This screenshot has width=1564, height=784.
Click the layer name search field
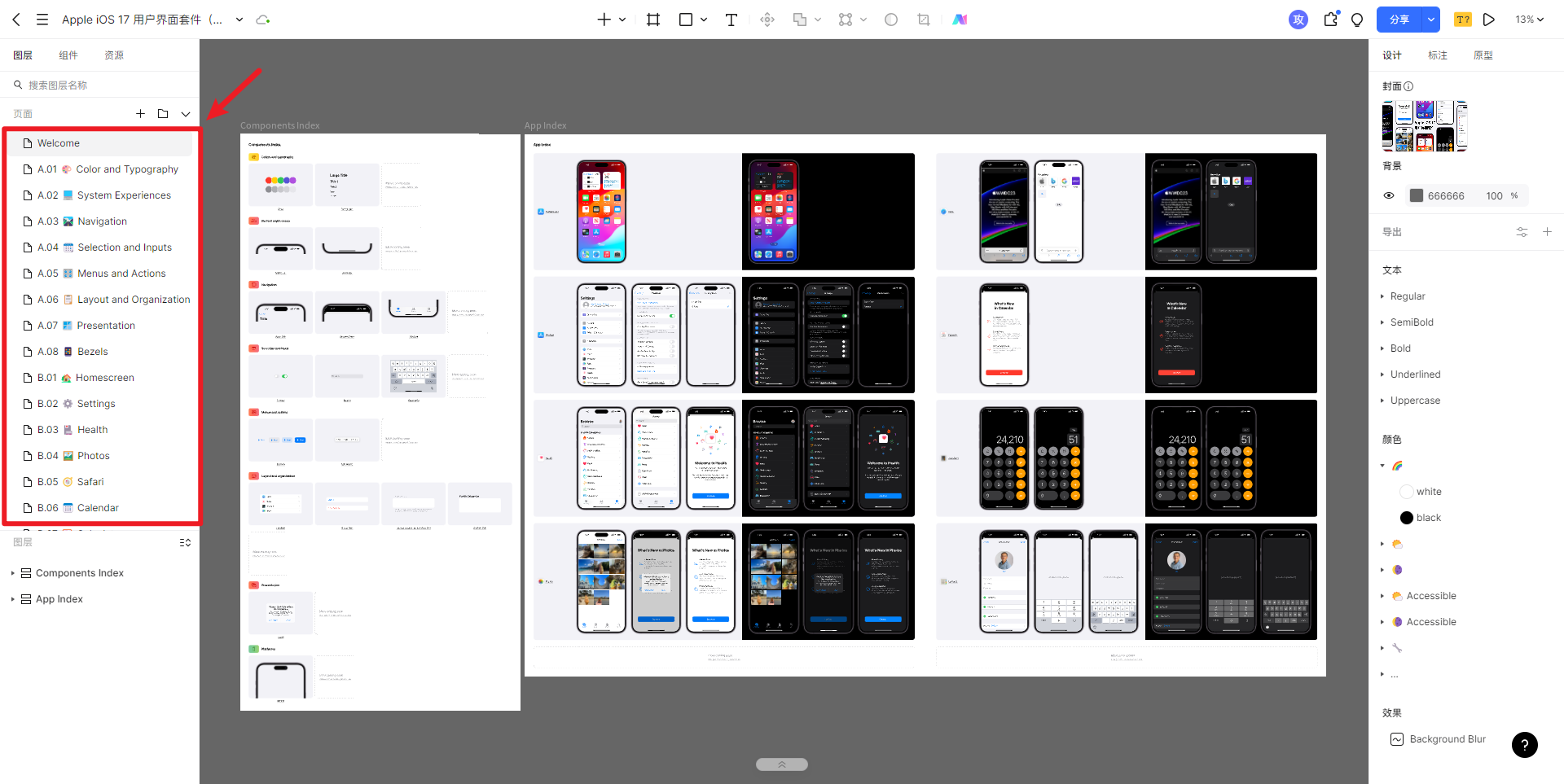[x=99, y=85]
